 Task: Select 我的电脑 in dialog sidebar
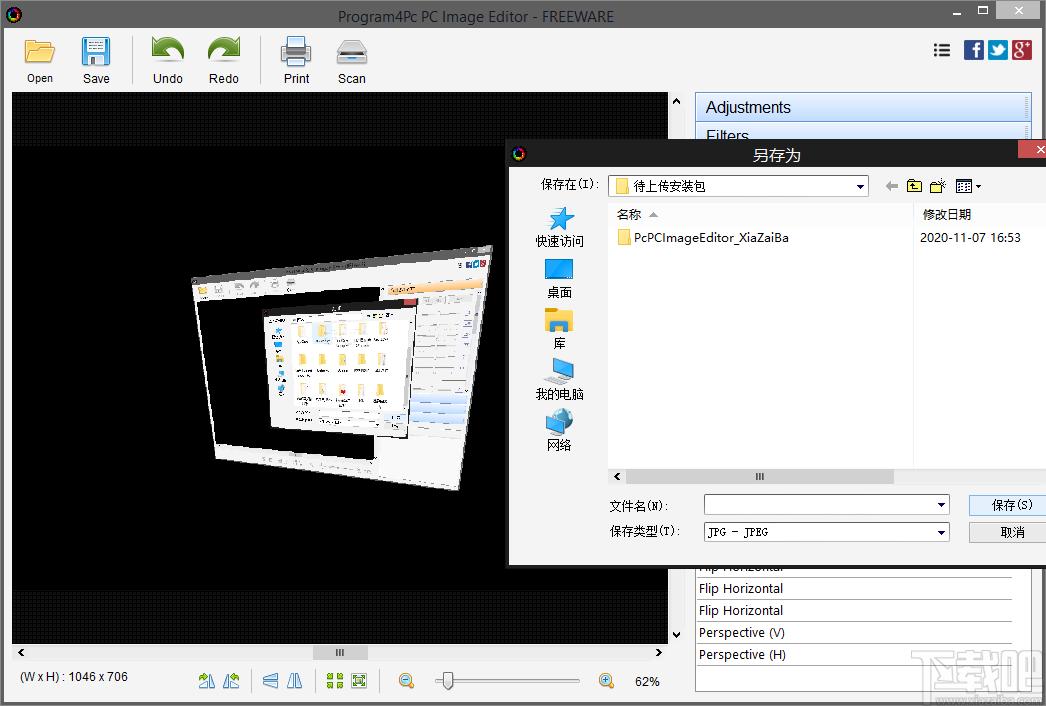click(560, 380)
